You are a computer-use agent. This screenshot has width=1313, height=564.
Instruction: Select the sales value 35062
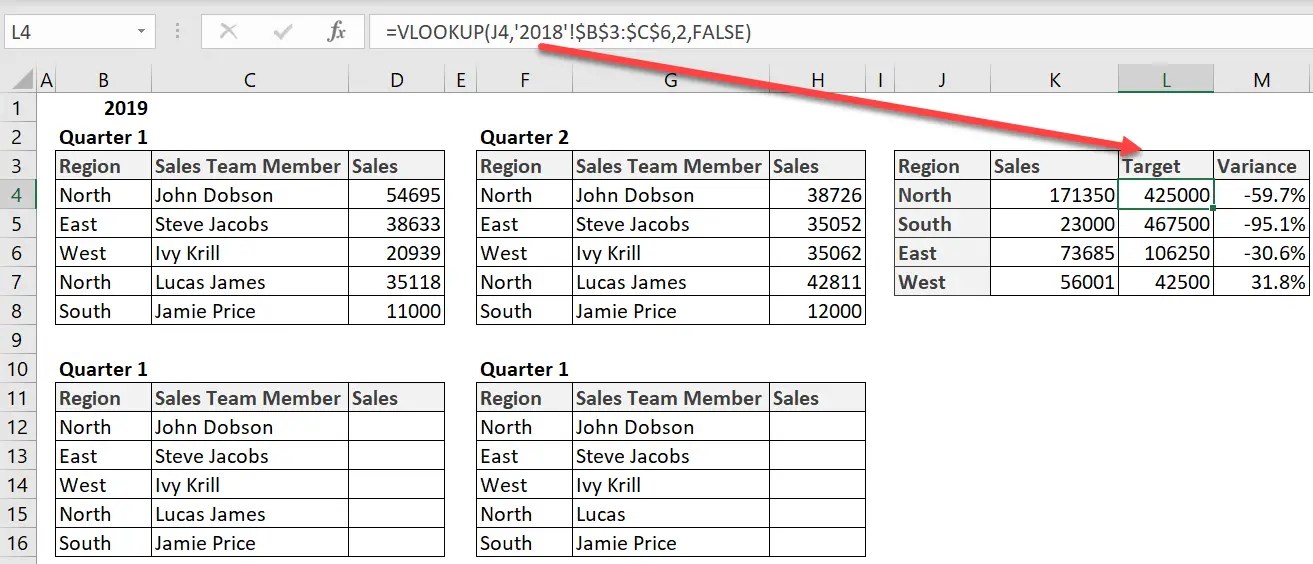coord(818,253)
